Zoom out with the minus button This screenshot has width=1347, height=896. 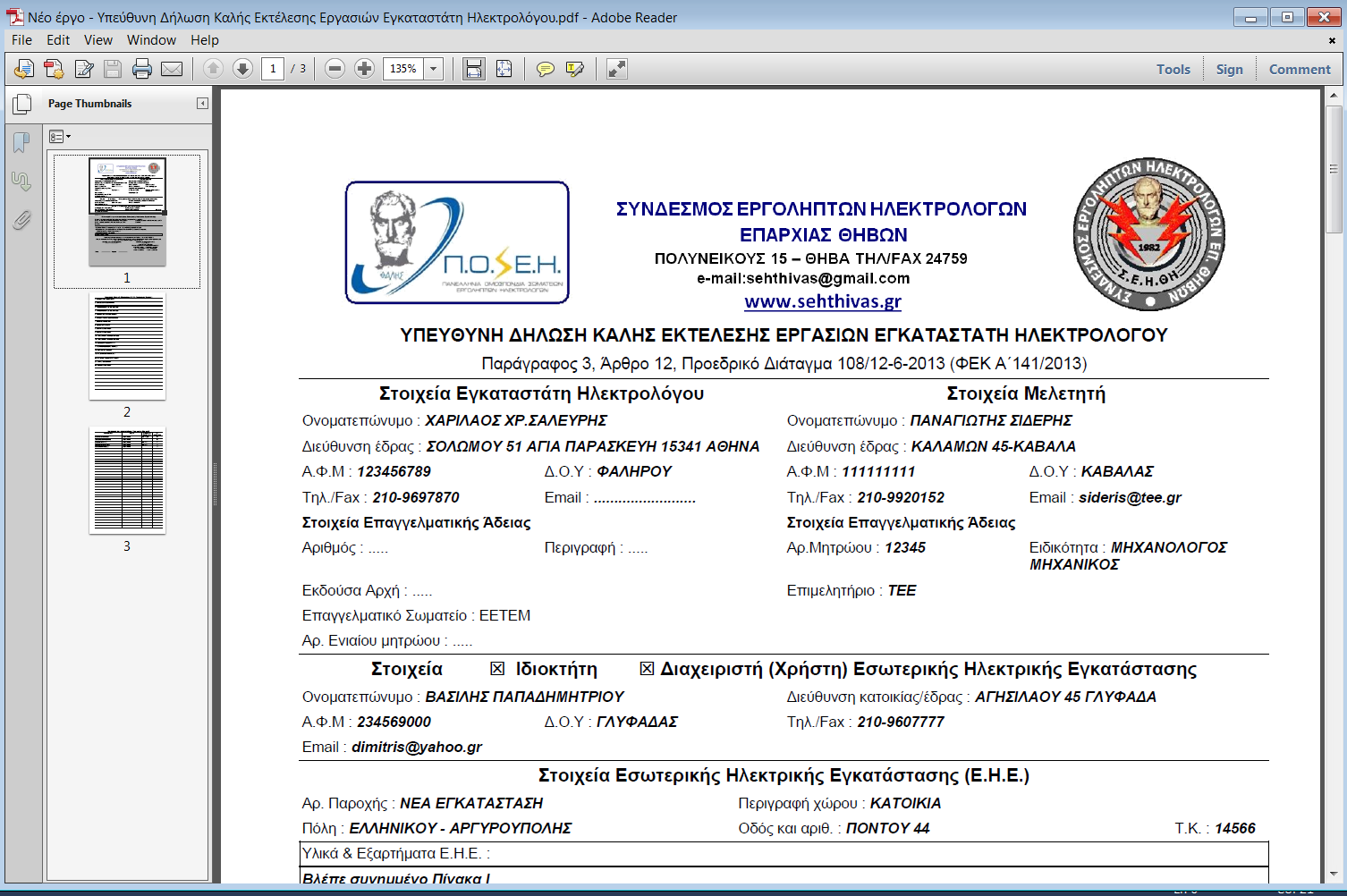click(335, 69)
